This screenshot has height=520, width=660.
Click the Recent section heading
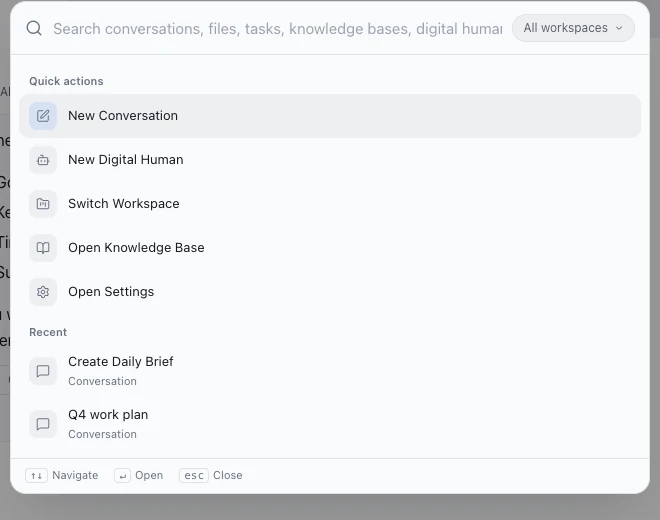pos(48,332)
